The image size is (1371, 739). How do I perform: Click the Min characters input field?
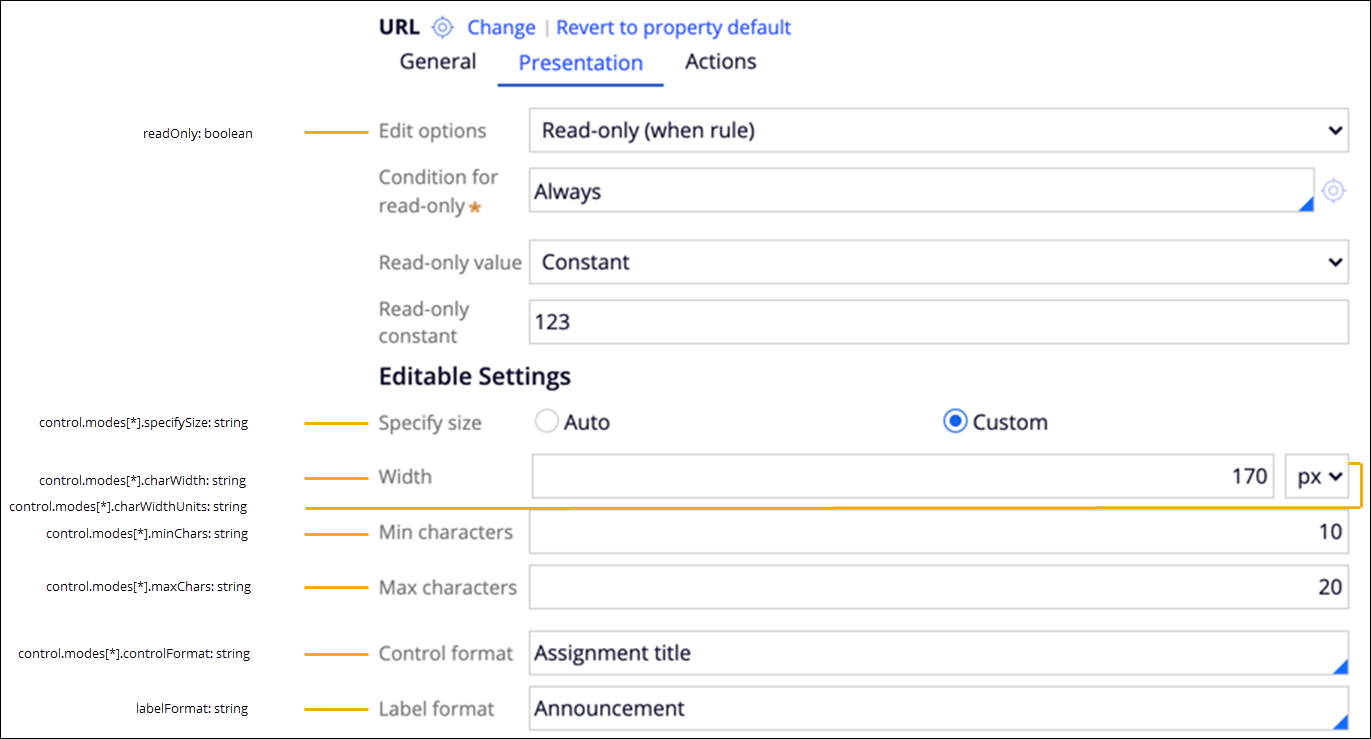point(938,532)
